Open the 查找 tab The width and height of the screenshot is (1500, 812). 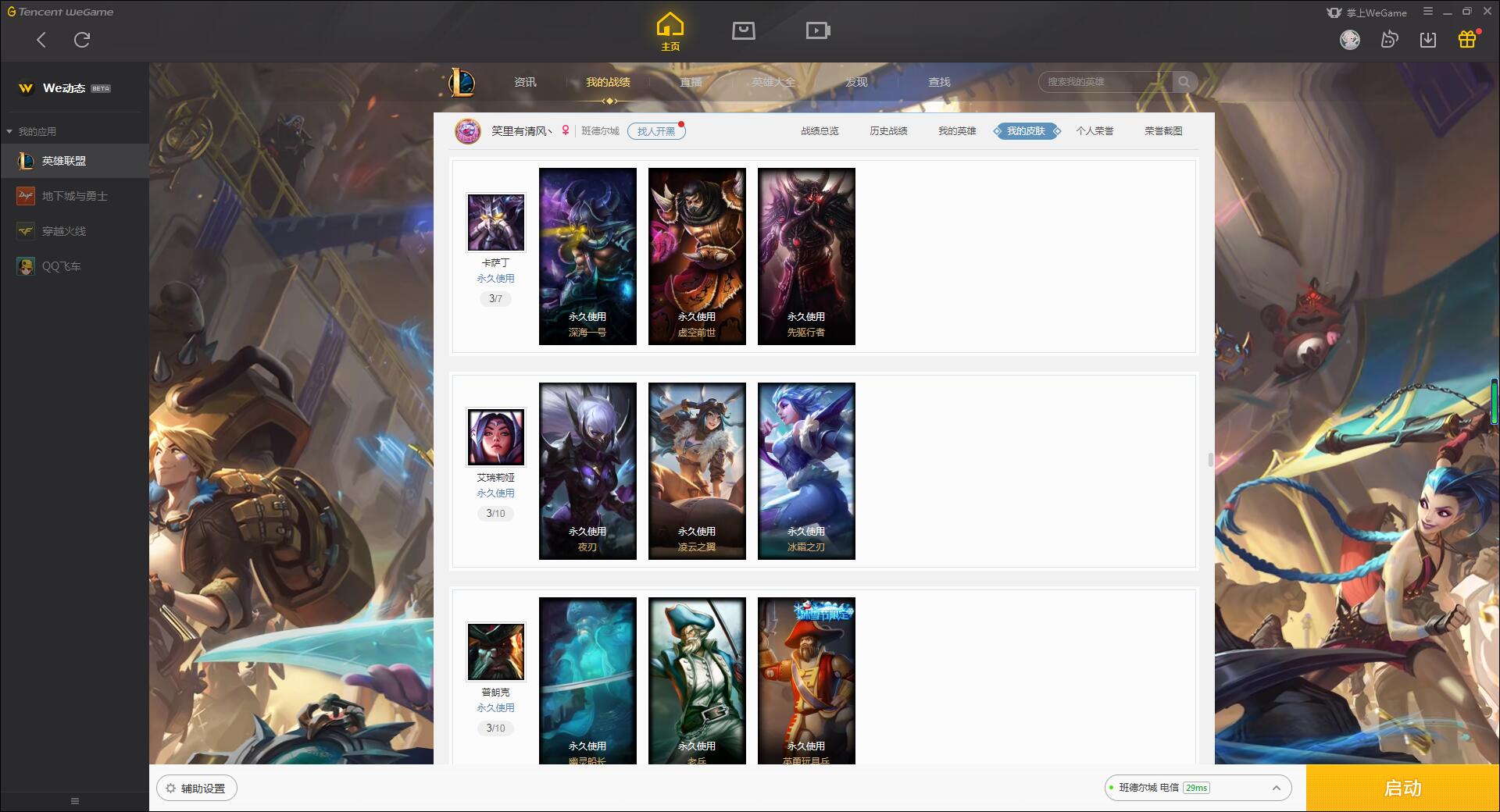939,82
